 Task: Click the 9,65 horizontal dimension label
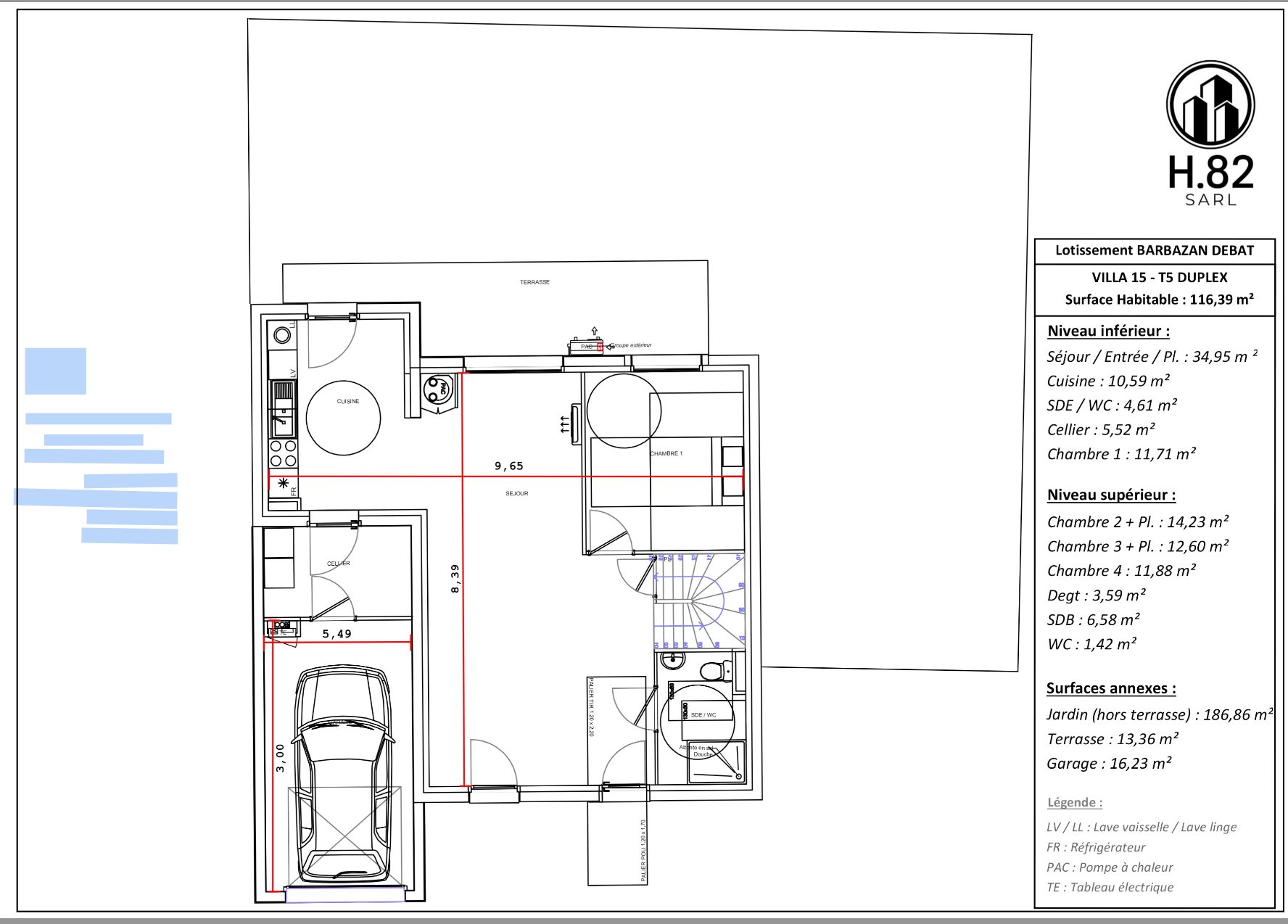tap(508, 466)
